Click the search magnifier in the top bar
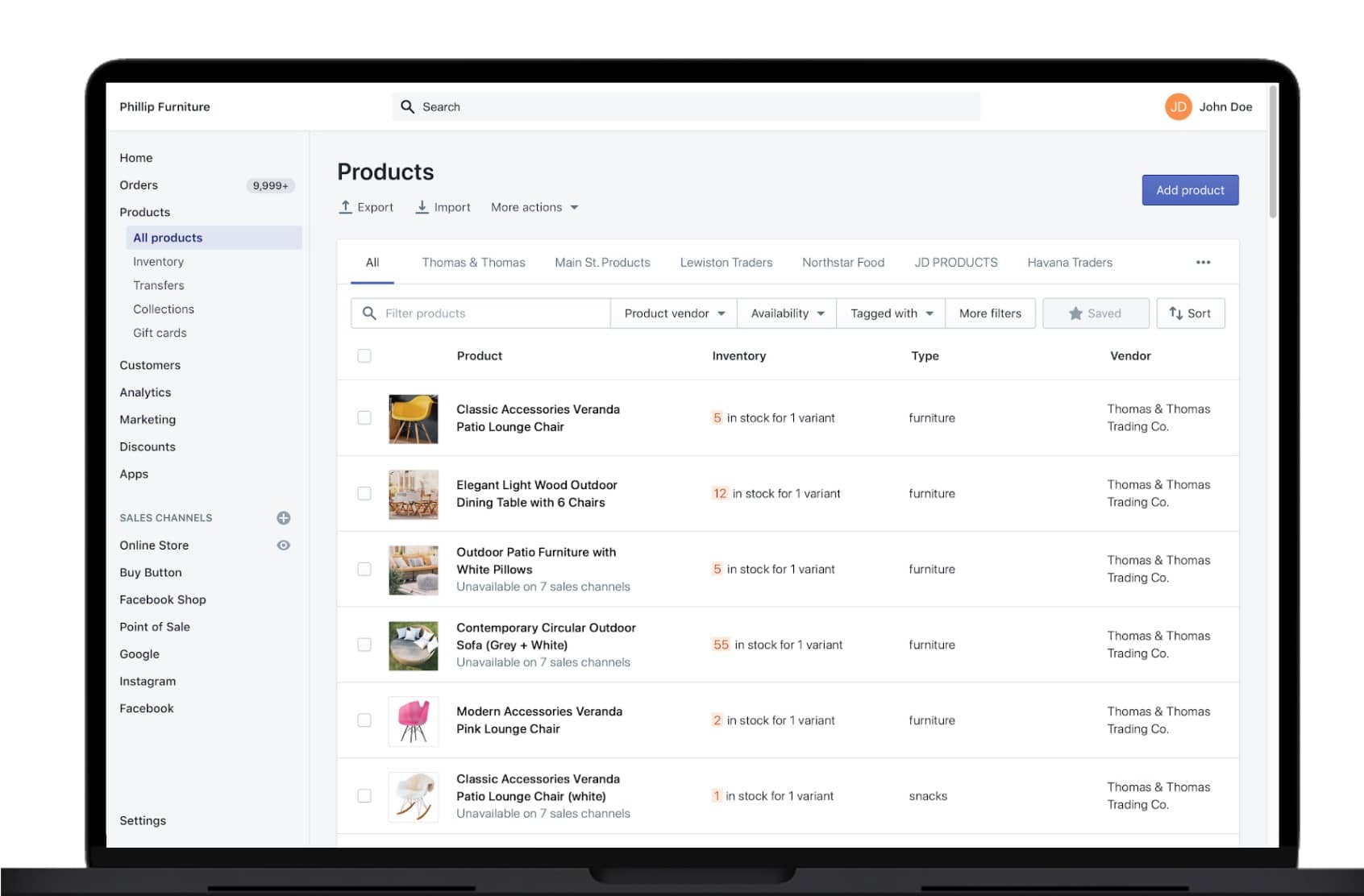 408,106
